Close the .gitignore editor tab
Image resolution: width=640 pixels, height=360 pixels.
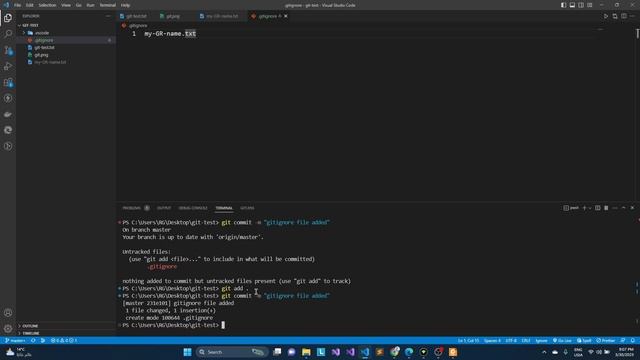[286, 16]
